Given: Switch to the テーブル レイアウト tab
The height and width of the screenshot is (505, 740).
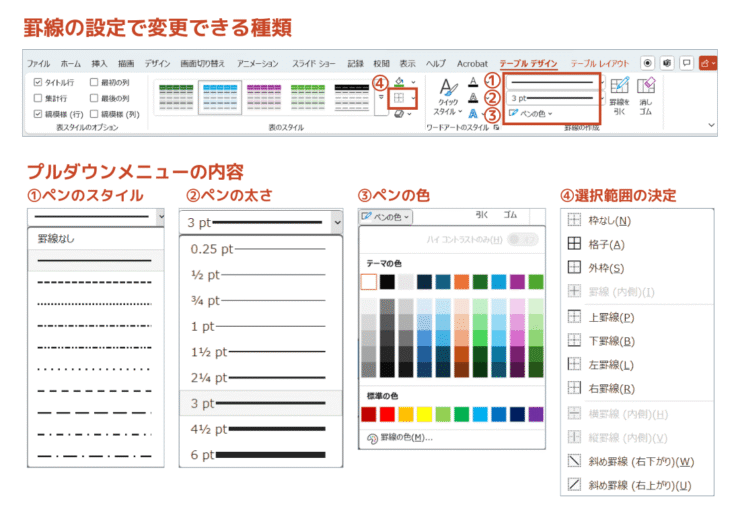Looking at the screenshot, I should pyautogui.click(x=599, y=63).
